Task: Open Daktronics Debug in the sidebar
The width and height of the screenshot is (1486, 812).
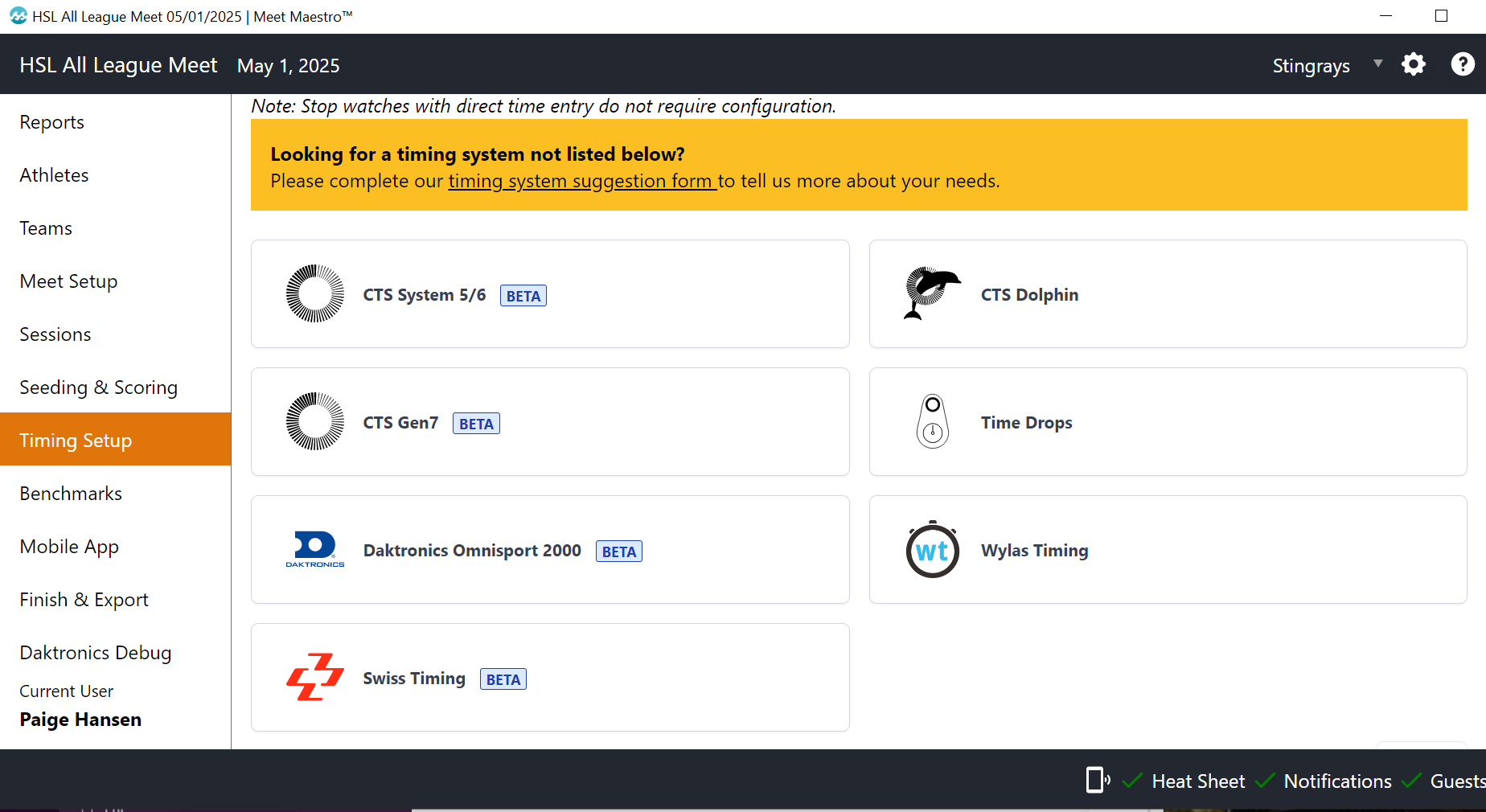Action: (x=116, y=653)
